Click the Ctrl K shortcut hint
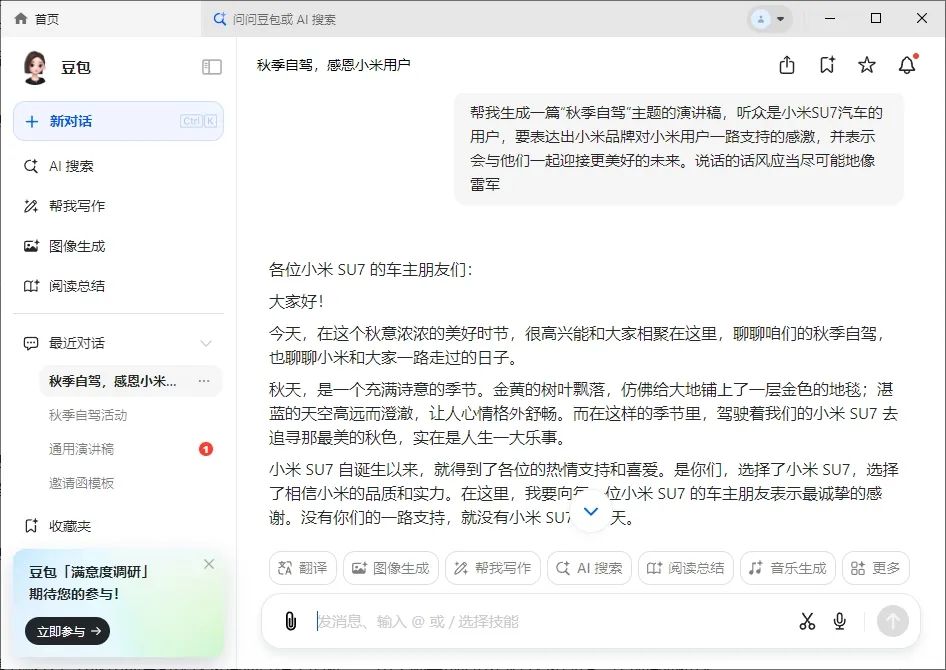Image resolution: width=946 pixels, height=670 pixels. 198,121
